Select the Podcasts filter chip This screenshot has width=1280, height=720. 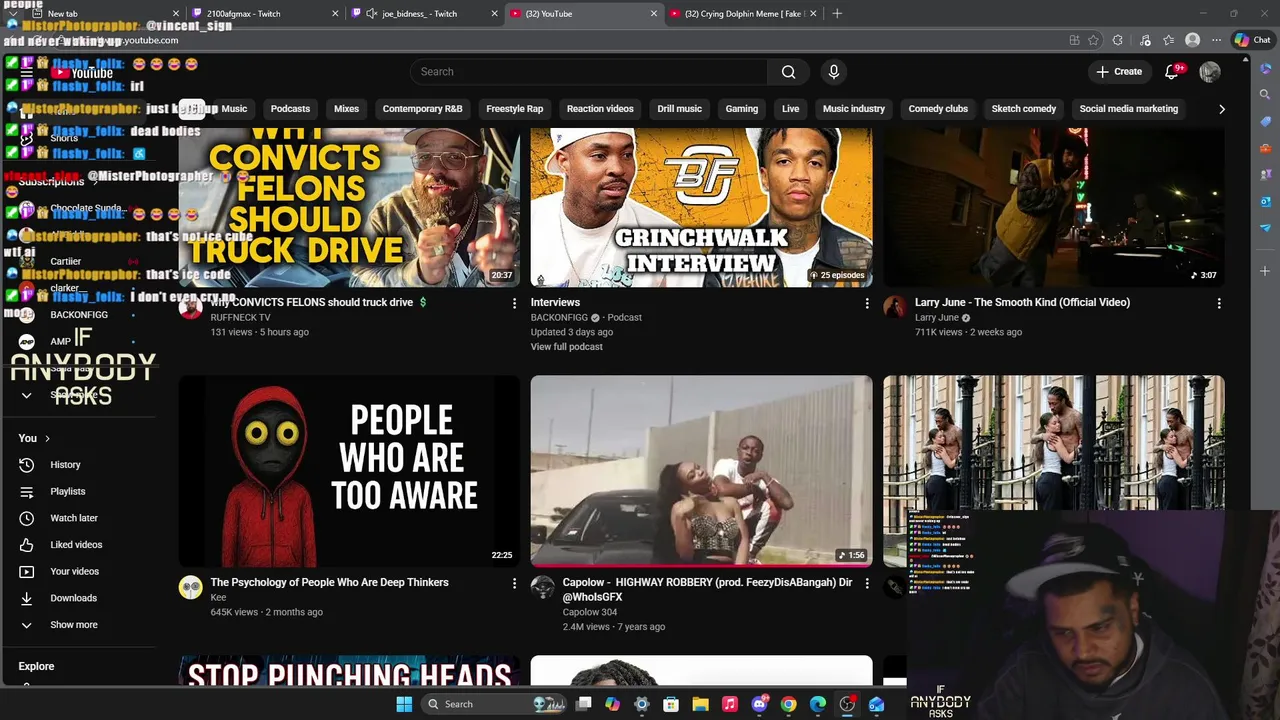tap(290, 109)
